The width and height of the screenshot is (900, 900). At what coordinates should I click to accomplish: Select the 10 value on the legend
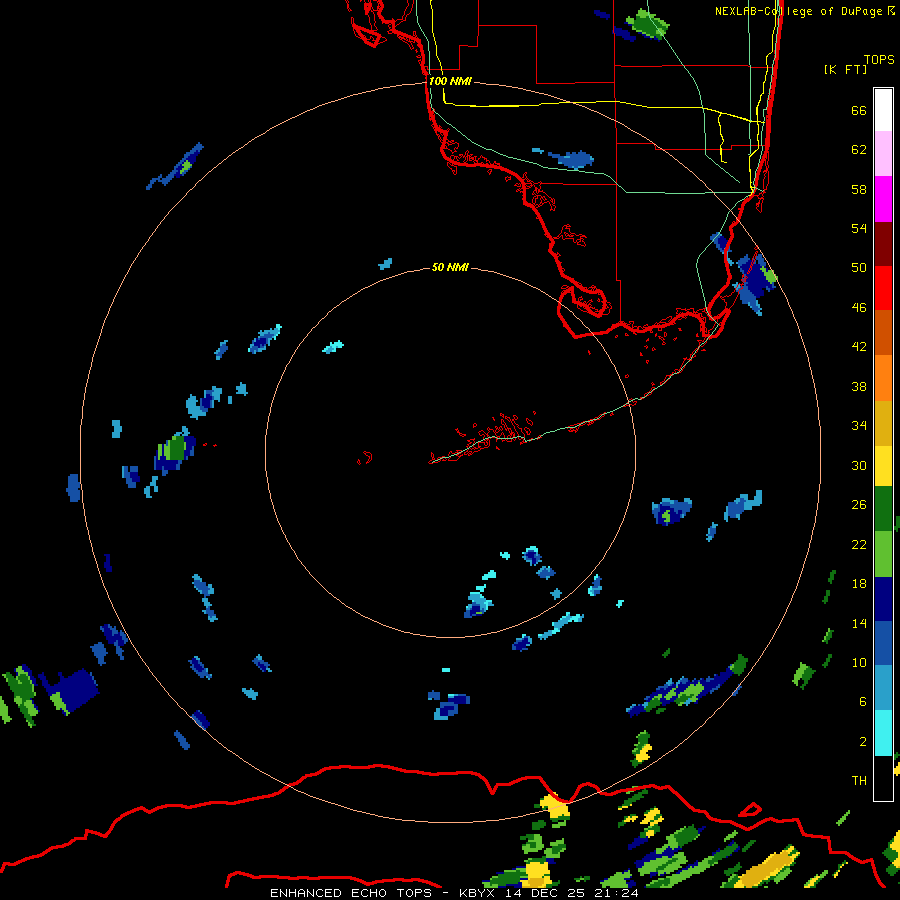[859, 662]
